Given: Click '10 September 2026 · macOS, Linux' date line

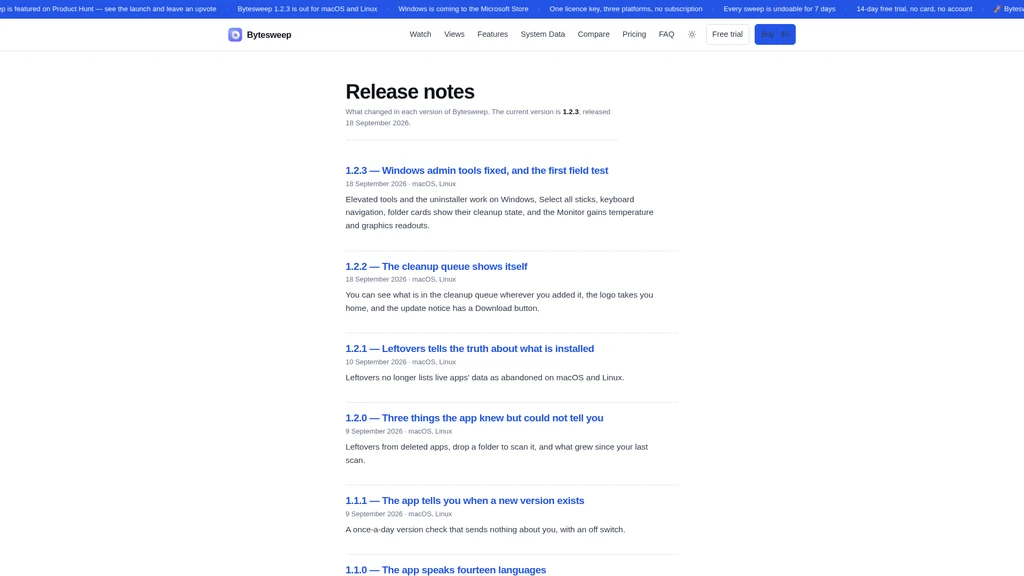Looking at the screenshot, I should pyautogui.click(x=400, y=362).
